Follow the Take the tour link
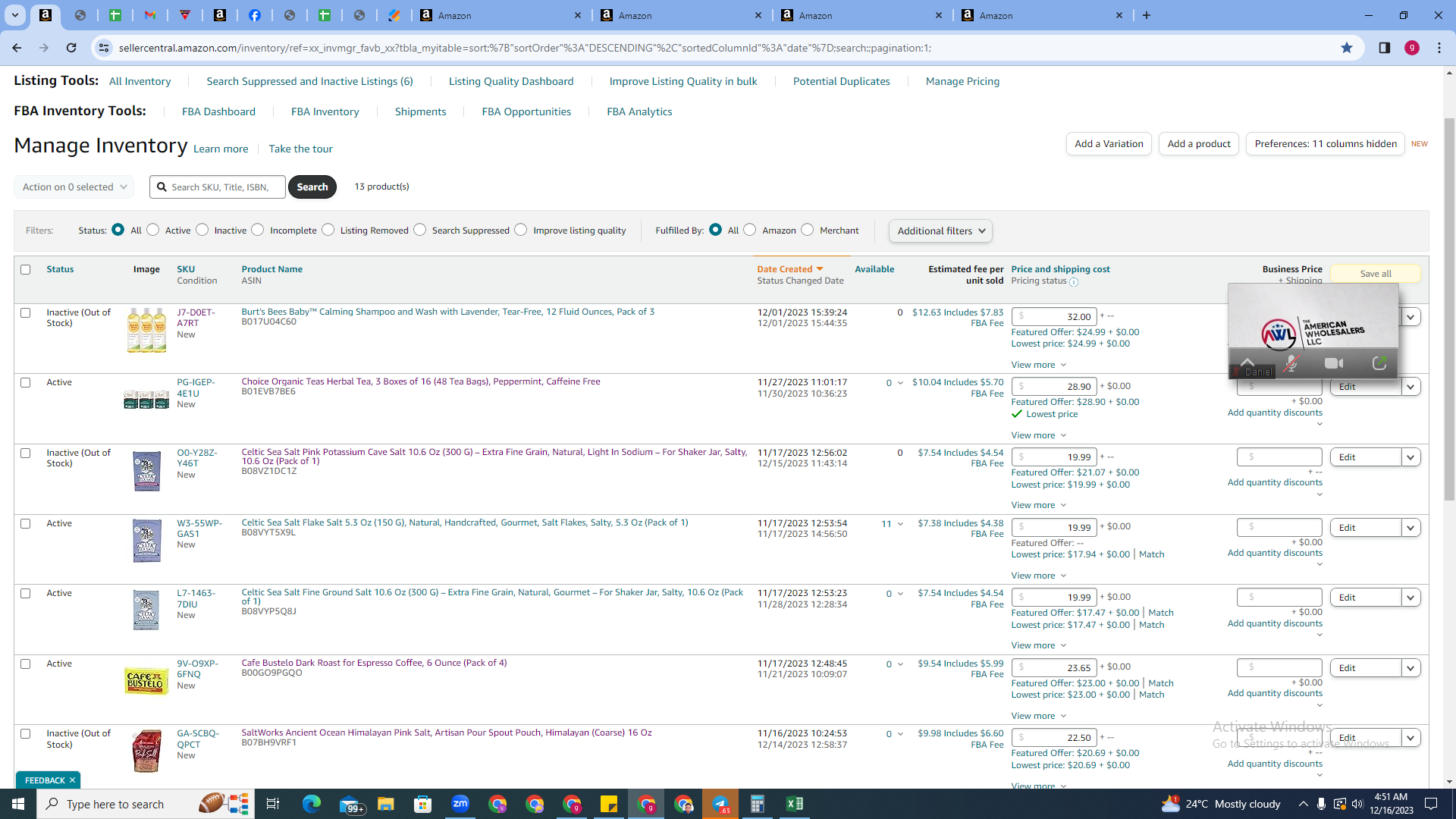This screenshot has width=1456, height=819. coord(300,149)
